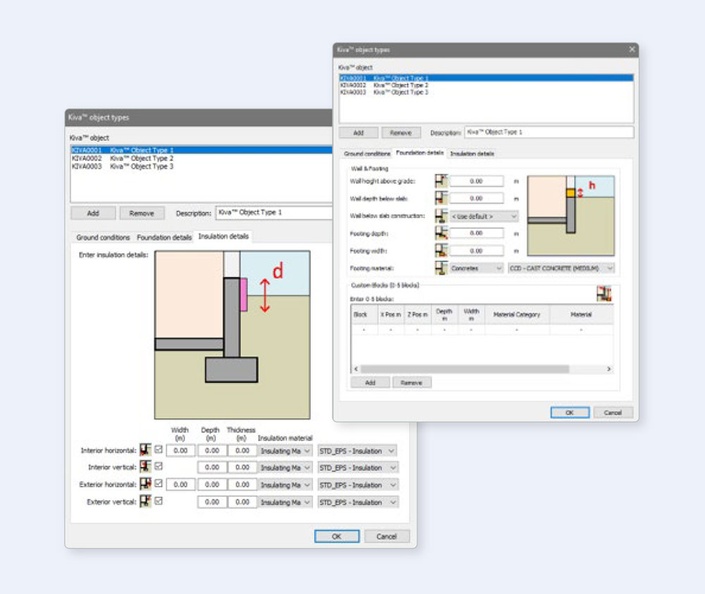Click the Interior vertical insulation diagram icon
Screen dimensions: 705x594
(145, 466)
